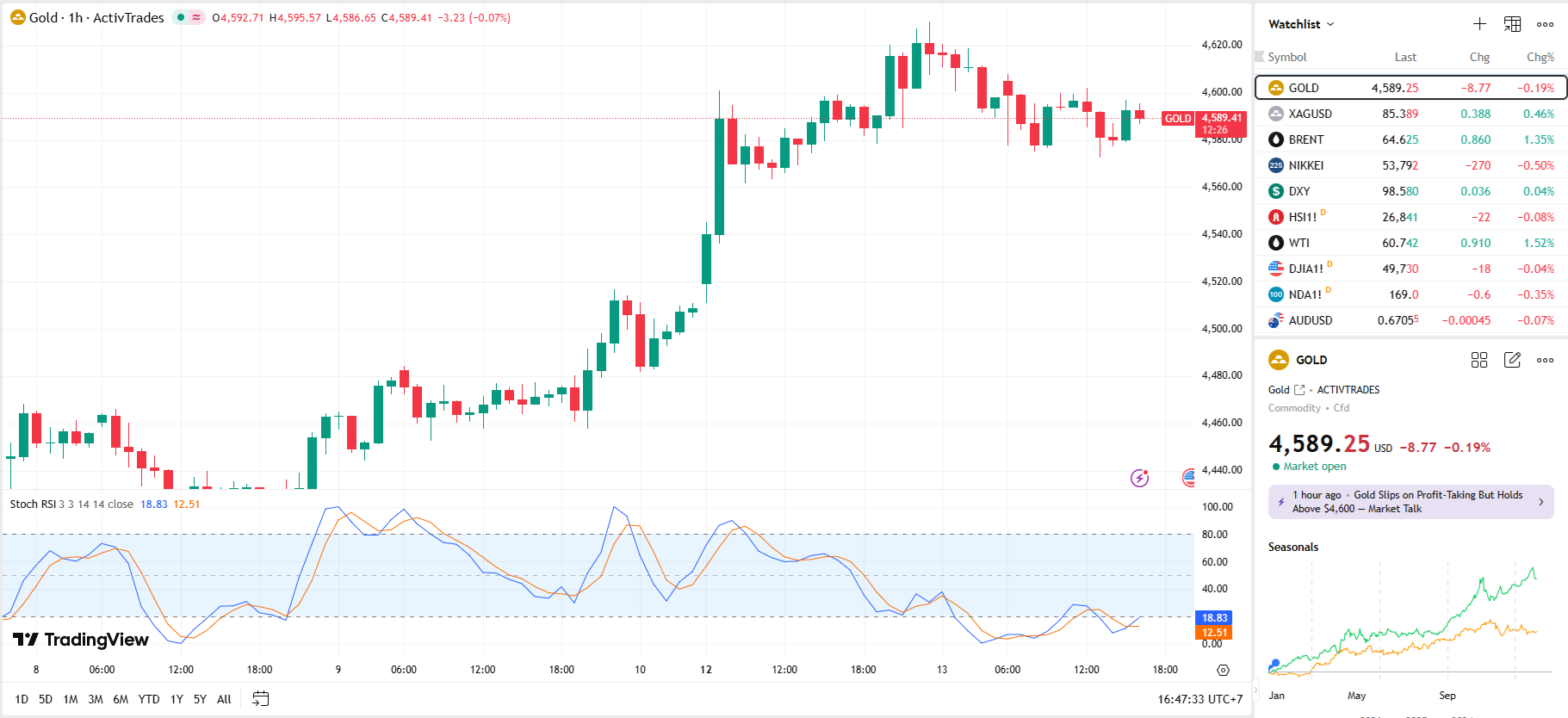Open the date range calendar icon
The image size is (1568, 718).
coord(260,699)
